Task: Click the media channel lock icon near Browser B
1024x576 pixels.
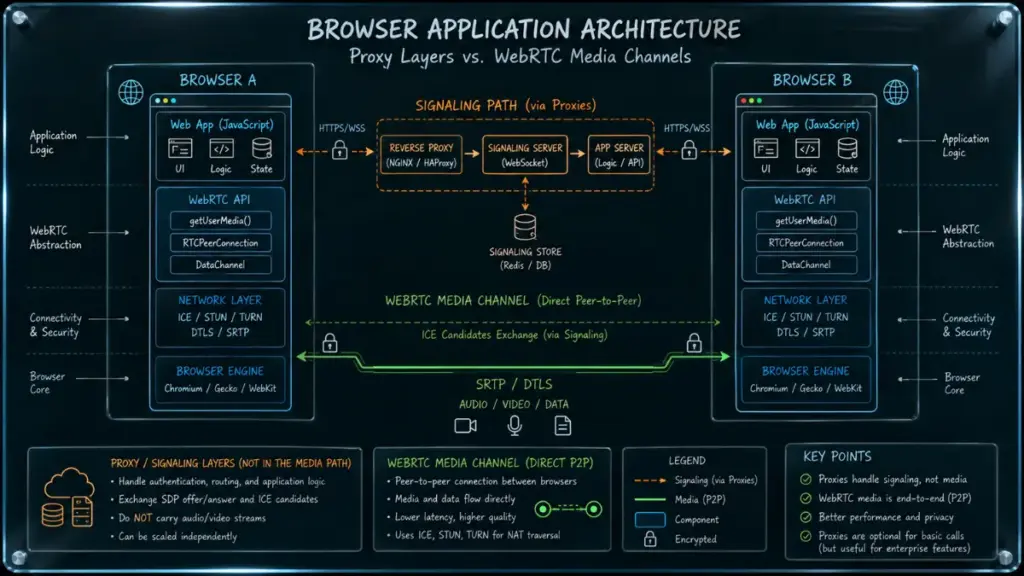Action: tap(694, 342)
